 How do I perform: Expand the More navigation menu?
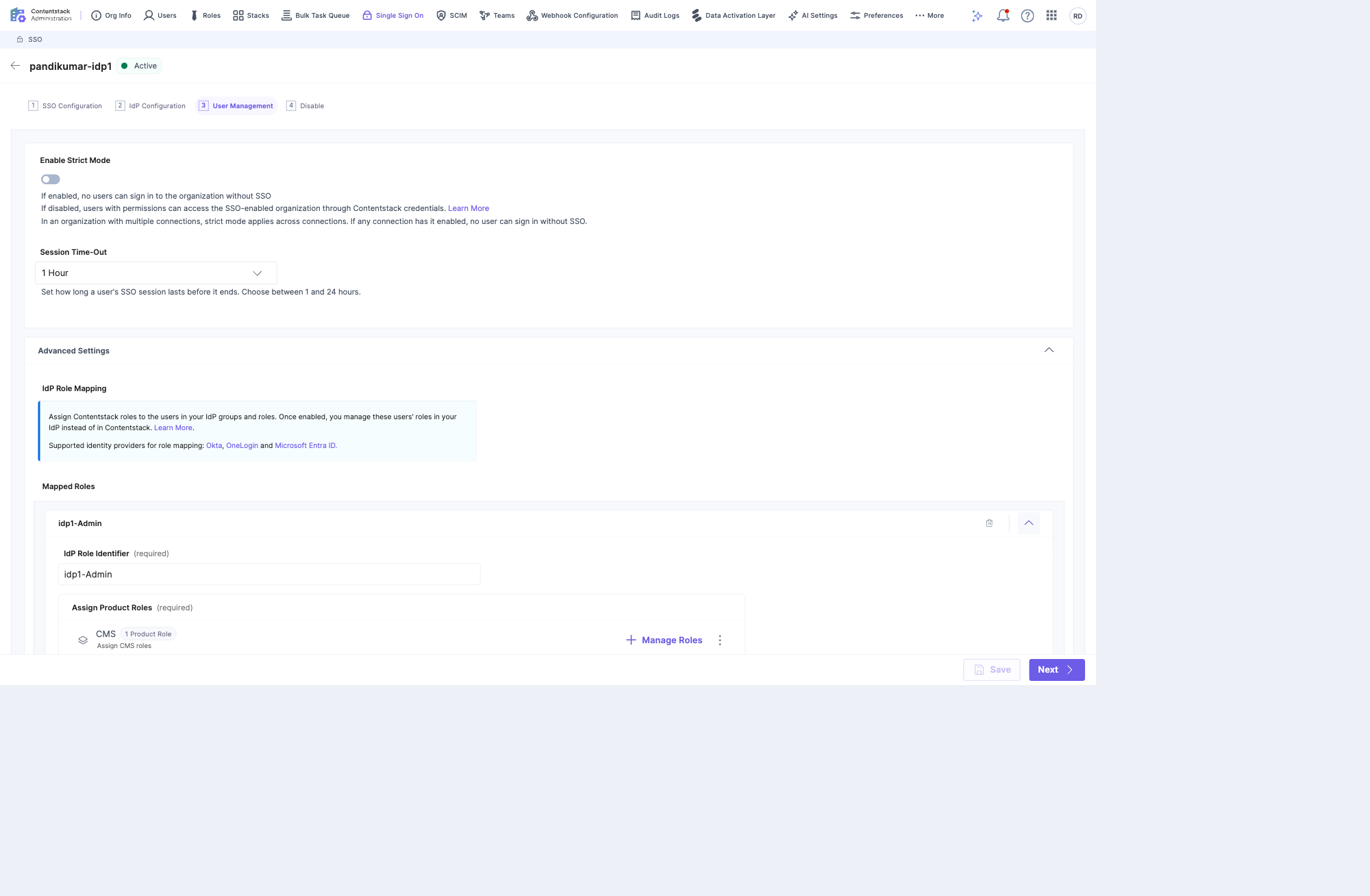click(x=930, y=16)
